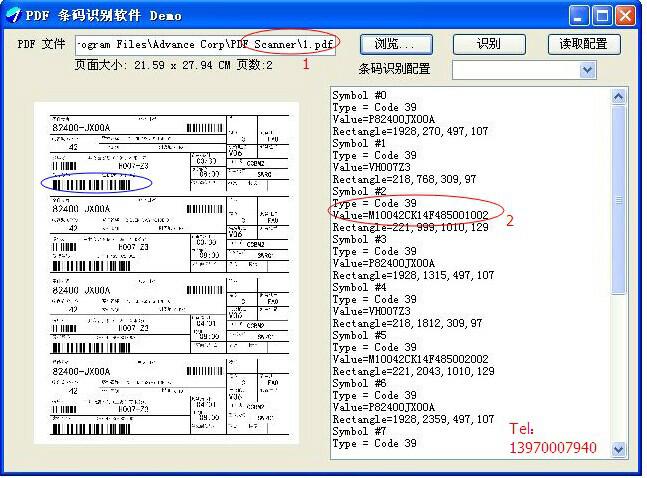
Task: Open the 条码识别配置 dropdown arrow
Action: coord(587,70)
